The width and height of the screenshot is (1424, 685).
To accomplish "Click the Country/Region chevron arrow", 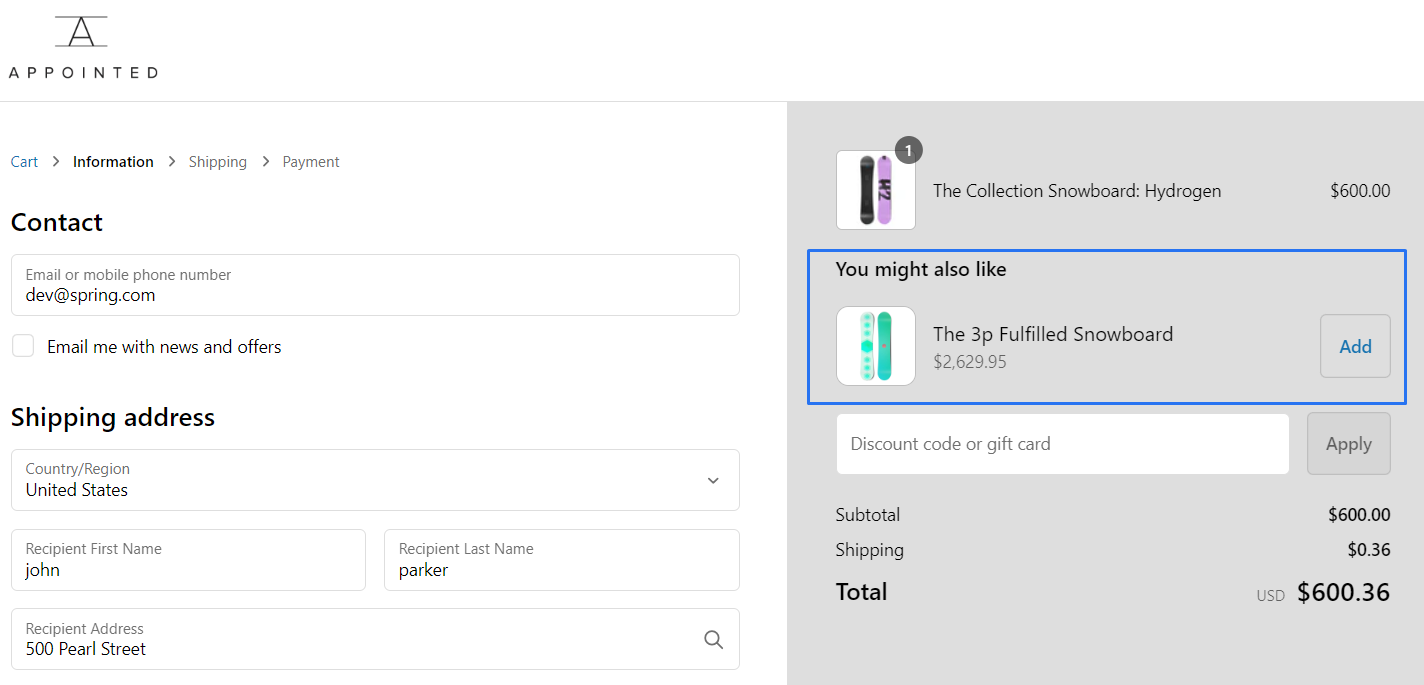I will 713,480.
